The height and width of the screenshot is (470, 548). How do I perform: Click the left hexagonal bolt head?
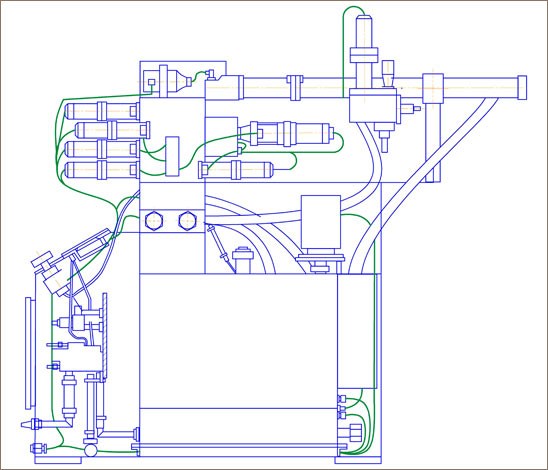click(154, 220)
